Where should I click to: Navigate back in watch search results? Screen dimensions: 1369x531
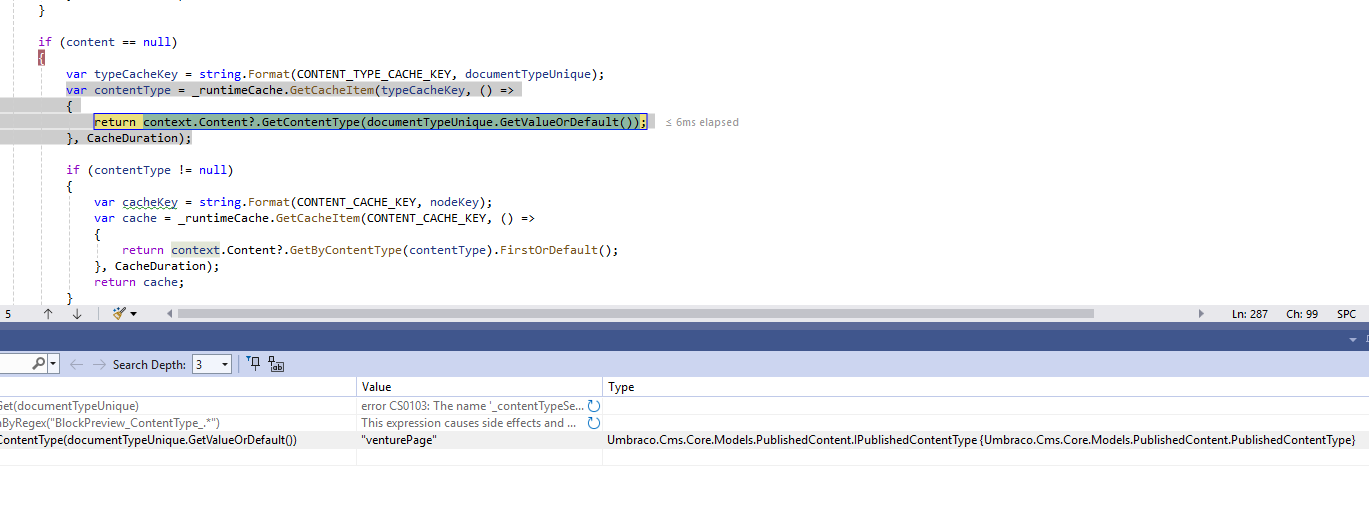tap(77, 364)
